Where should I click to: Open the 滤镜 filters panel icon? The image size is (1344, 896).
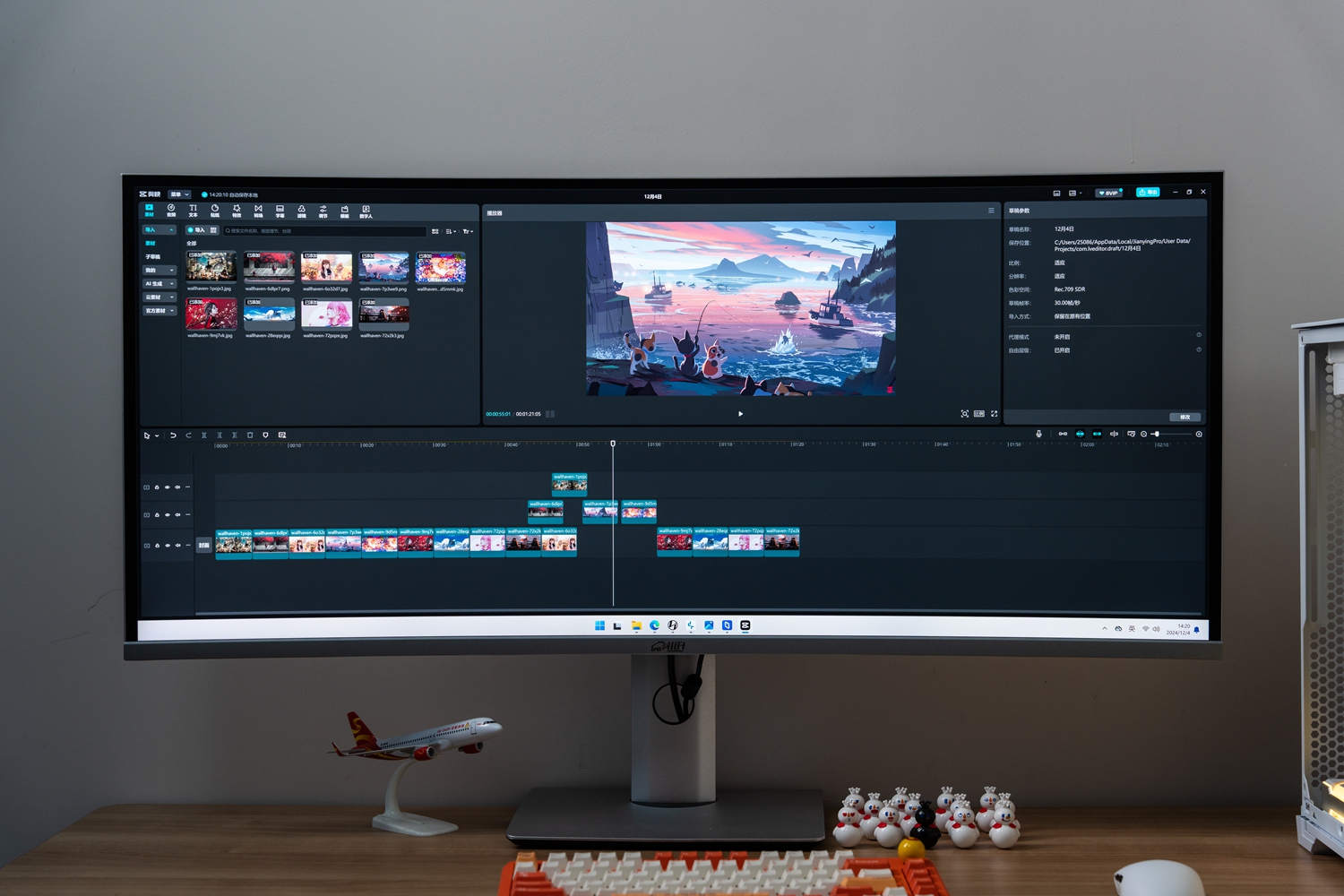point(301,211)
